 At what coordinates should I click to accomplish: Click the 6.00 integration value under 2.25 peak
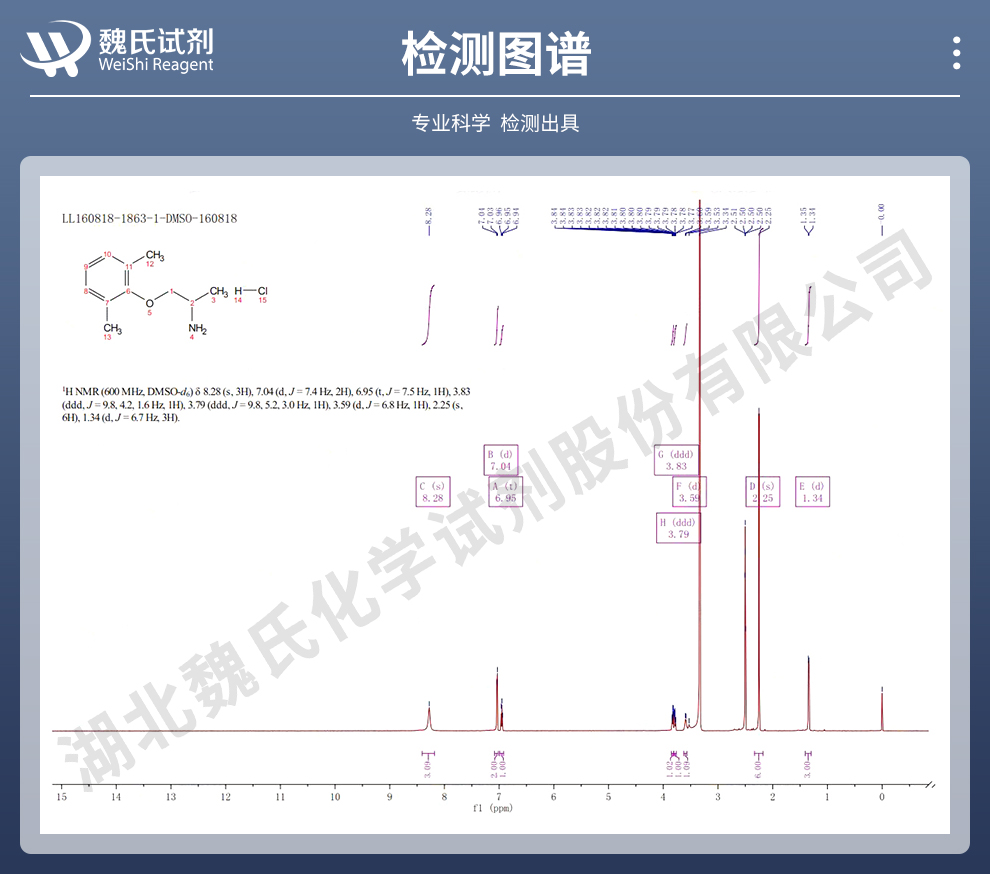pos(758,770)
